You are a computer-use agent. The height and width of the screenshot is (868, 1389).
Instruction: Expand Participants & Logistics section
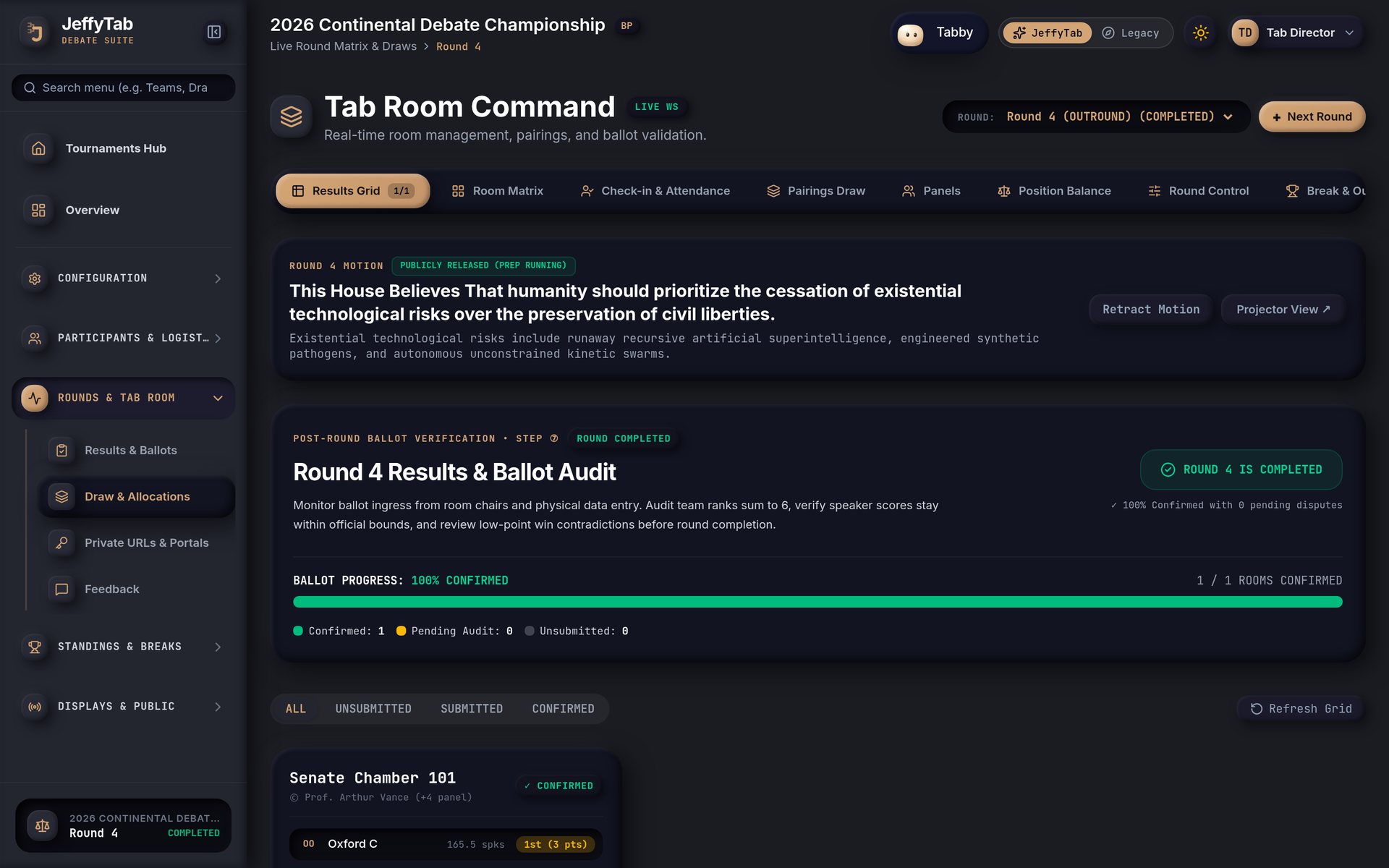pos(123,338)
